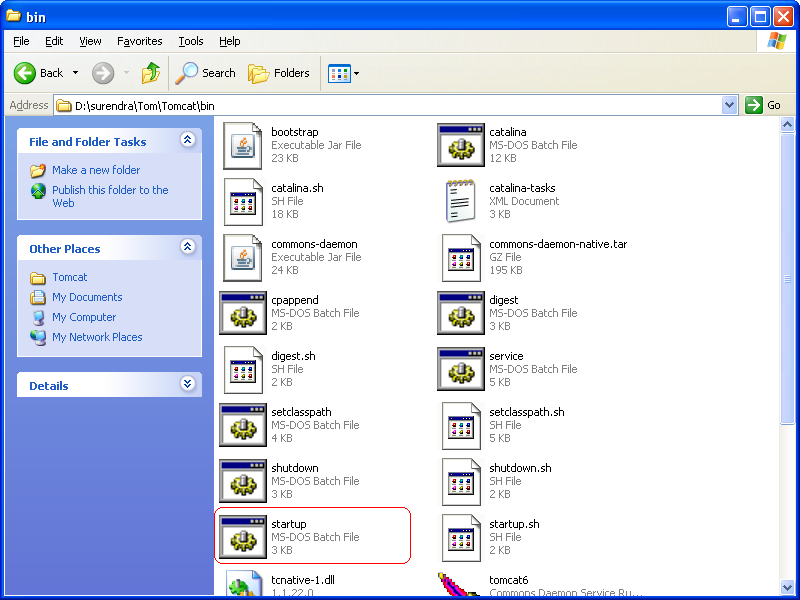Viewport: 800px width, 600px height.
Task: Open My Documents link
Action: coord(87,297)
